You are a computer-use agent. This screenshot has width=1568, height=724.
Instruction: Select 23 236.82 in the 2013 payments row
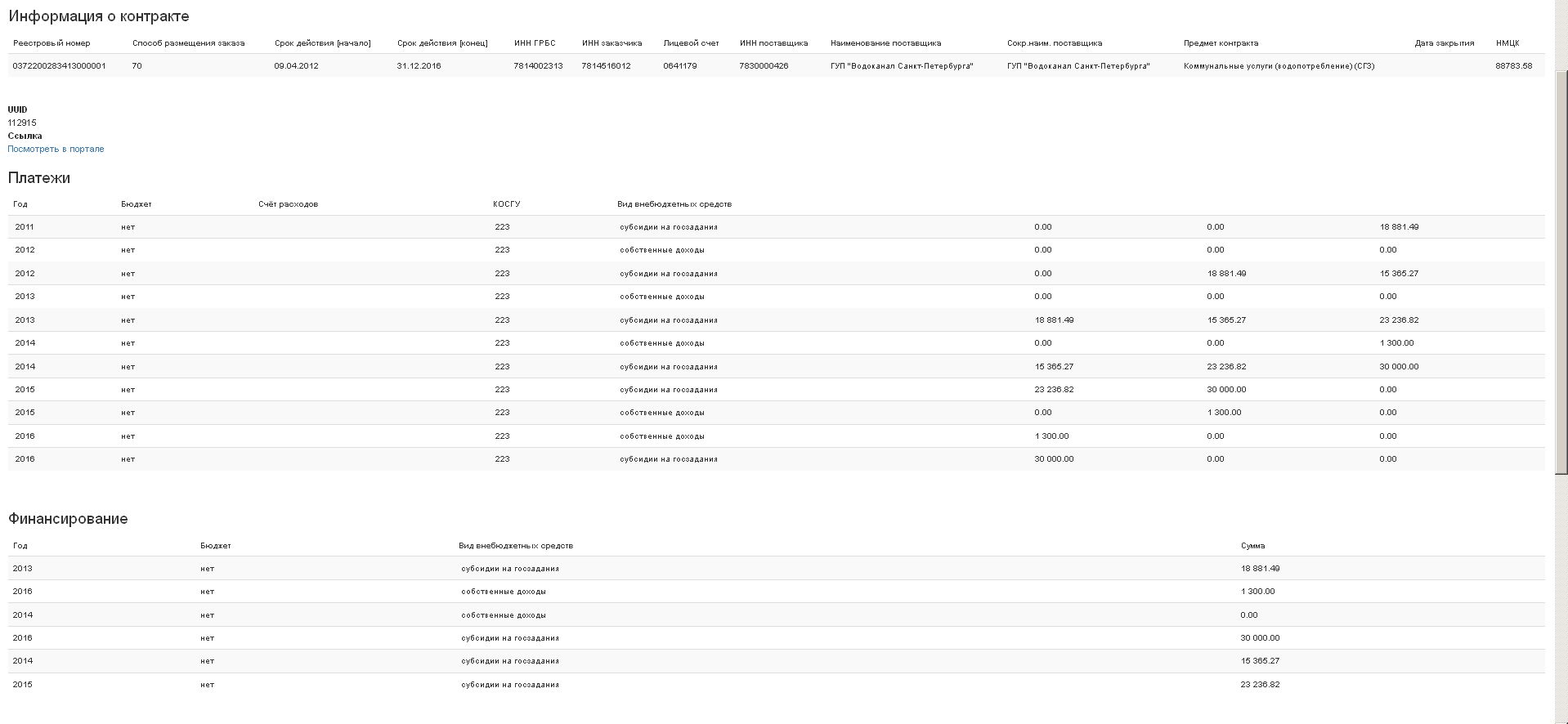point(1399,320)
